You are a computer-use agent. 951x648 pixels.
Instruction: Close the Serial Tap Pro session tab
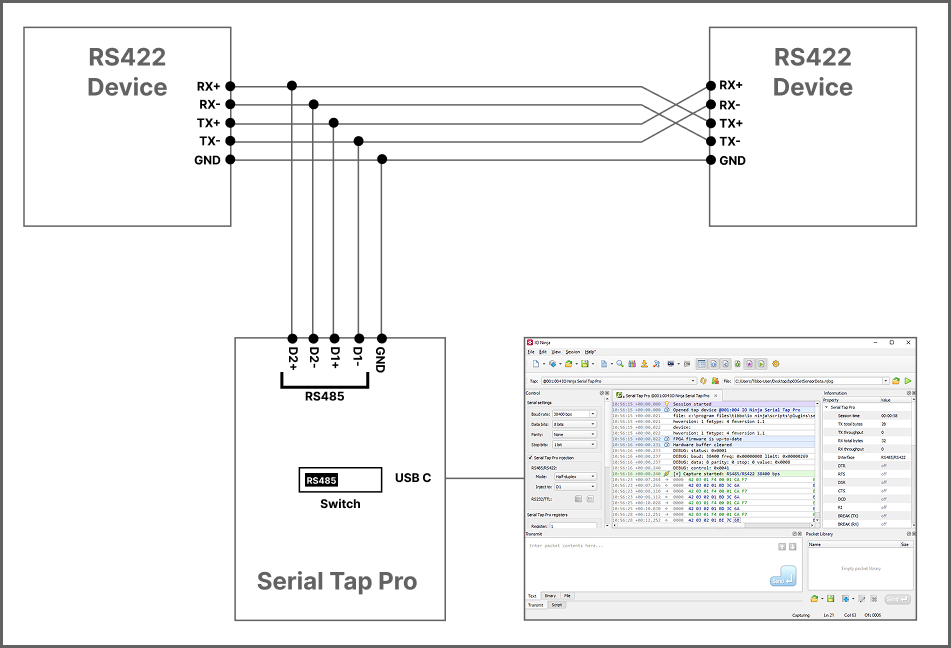[716, 395]
